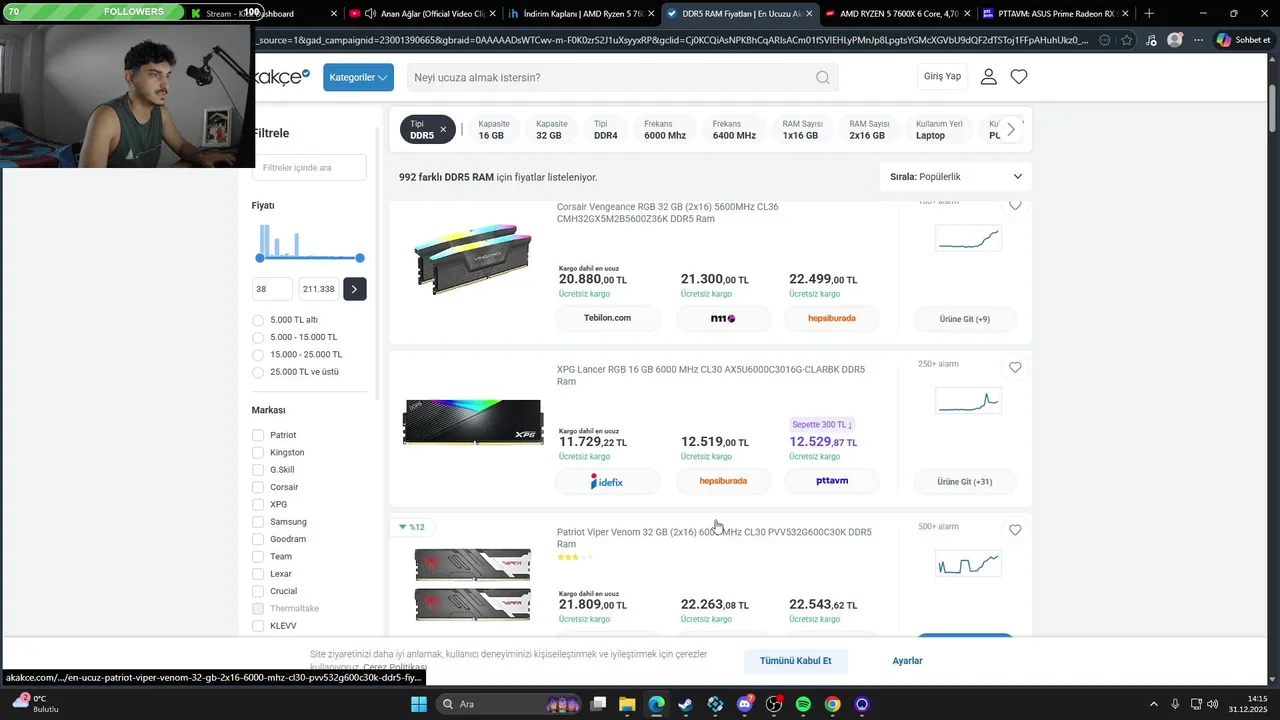This screenshot has height=720, width=1280.
Task: Open Edge Copilot Sohbet et button
Action: point(1243,40)
